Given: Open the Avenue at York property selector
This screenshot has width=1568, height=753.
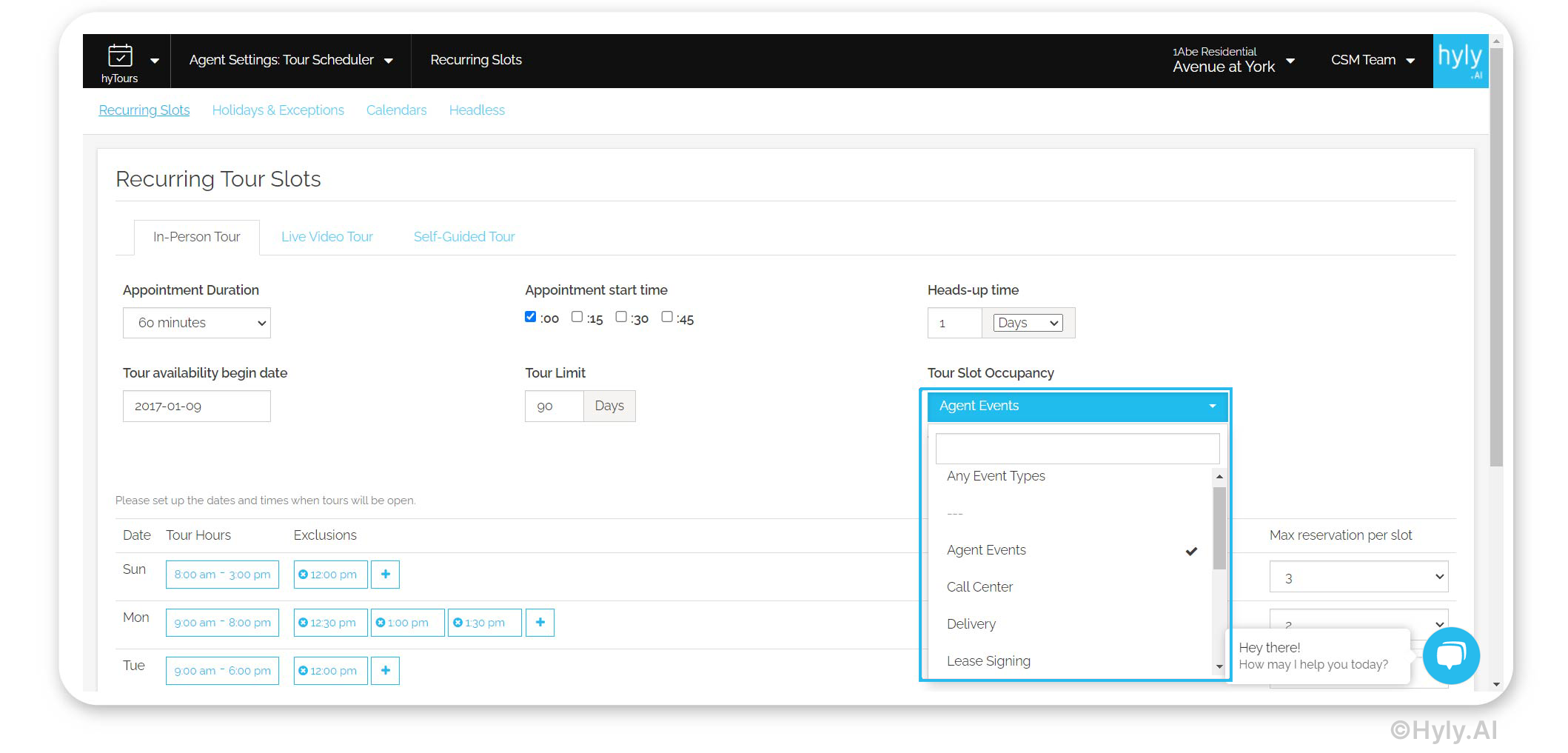Looking at the screenshot, I should point(1233,61).
